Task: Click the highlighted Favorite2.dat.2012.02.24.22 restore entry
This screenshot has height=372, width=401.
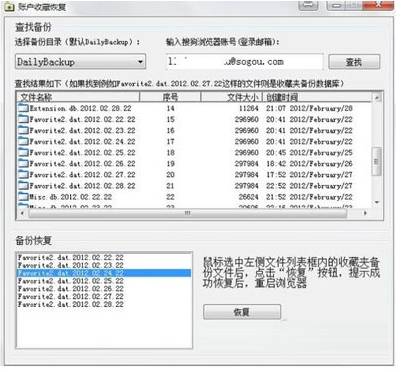Action: click(x=104, y=273)
